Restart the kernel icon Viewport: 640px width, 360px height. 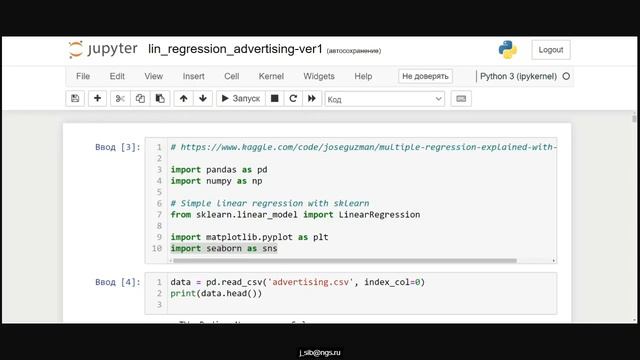(293, 98)
